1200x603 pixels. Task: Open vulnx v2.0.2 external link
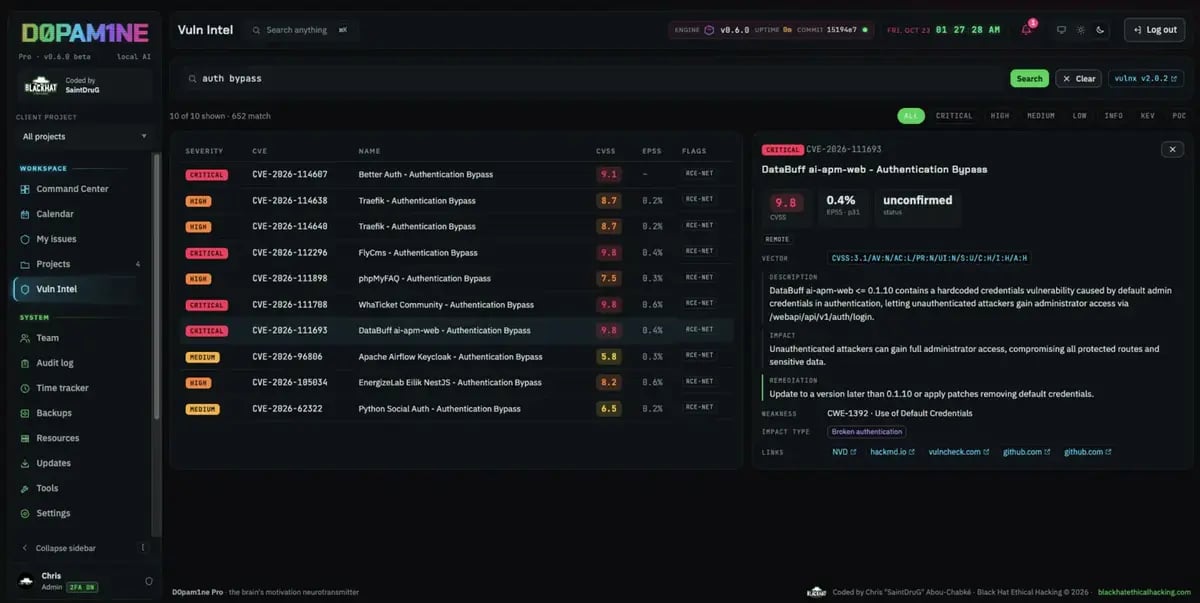1146,78
